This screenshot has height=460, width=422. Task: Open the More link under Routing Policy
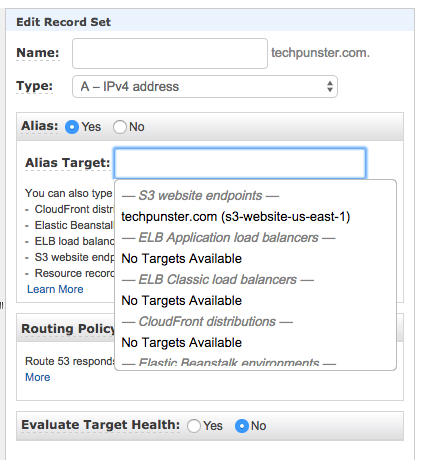coord(38,377)
